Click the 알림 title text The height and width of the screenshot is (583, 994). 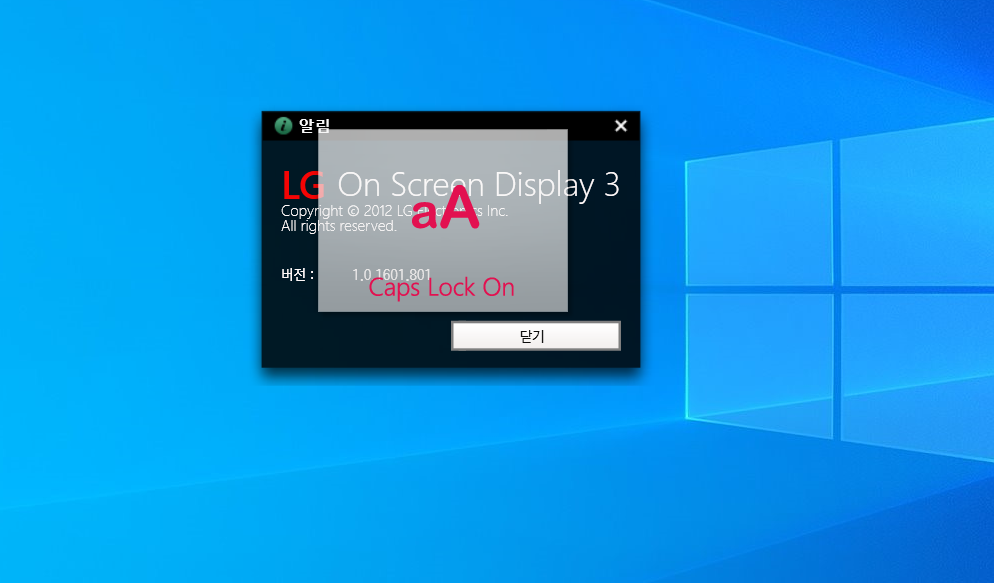(314, 125)
